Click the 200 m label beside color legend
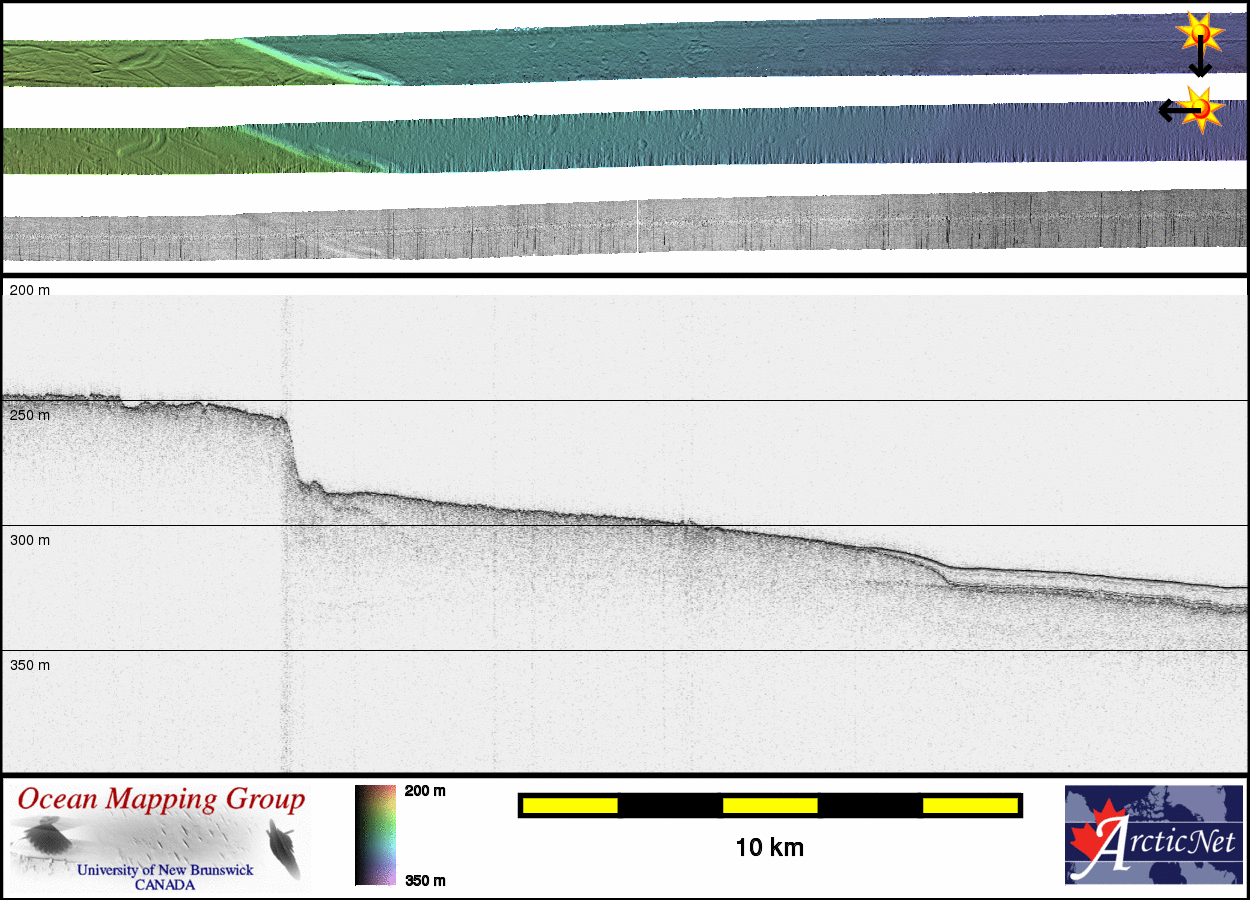This screenshot has width=1250, height=900. (424, 791)
